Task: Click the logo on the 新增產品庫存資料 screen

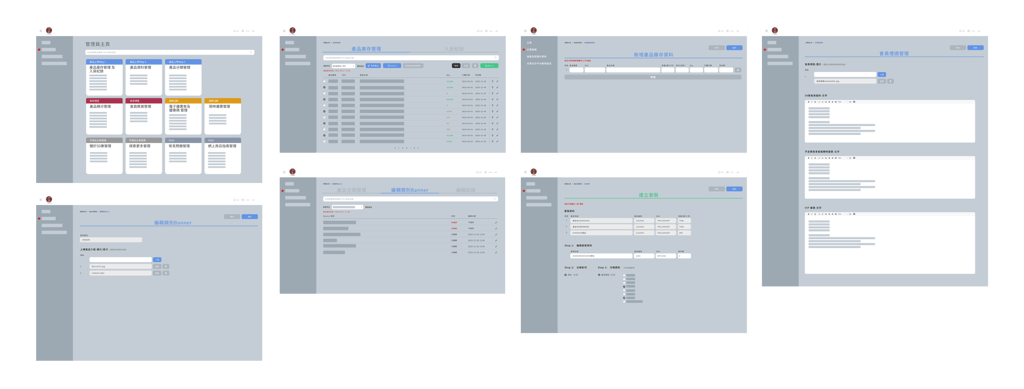Action: tap(534, 31)
